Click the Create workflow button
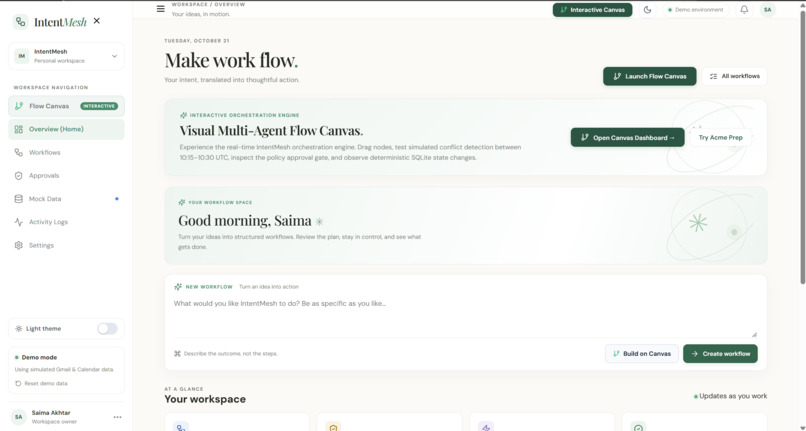 [720, 354]
